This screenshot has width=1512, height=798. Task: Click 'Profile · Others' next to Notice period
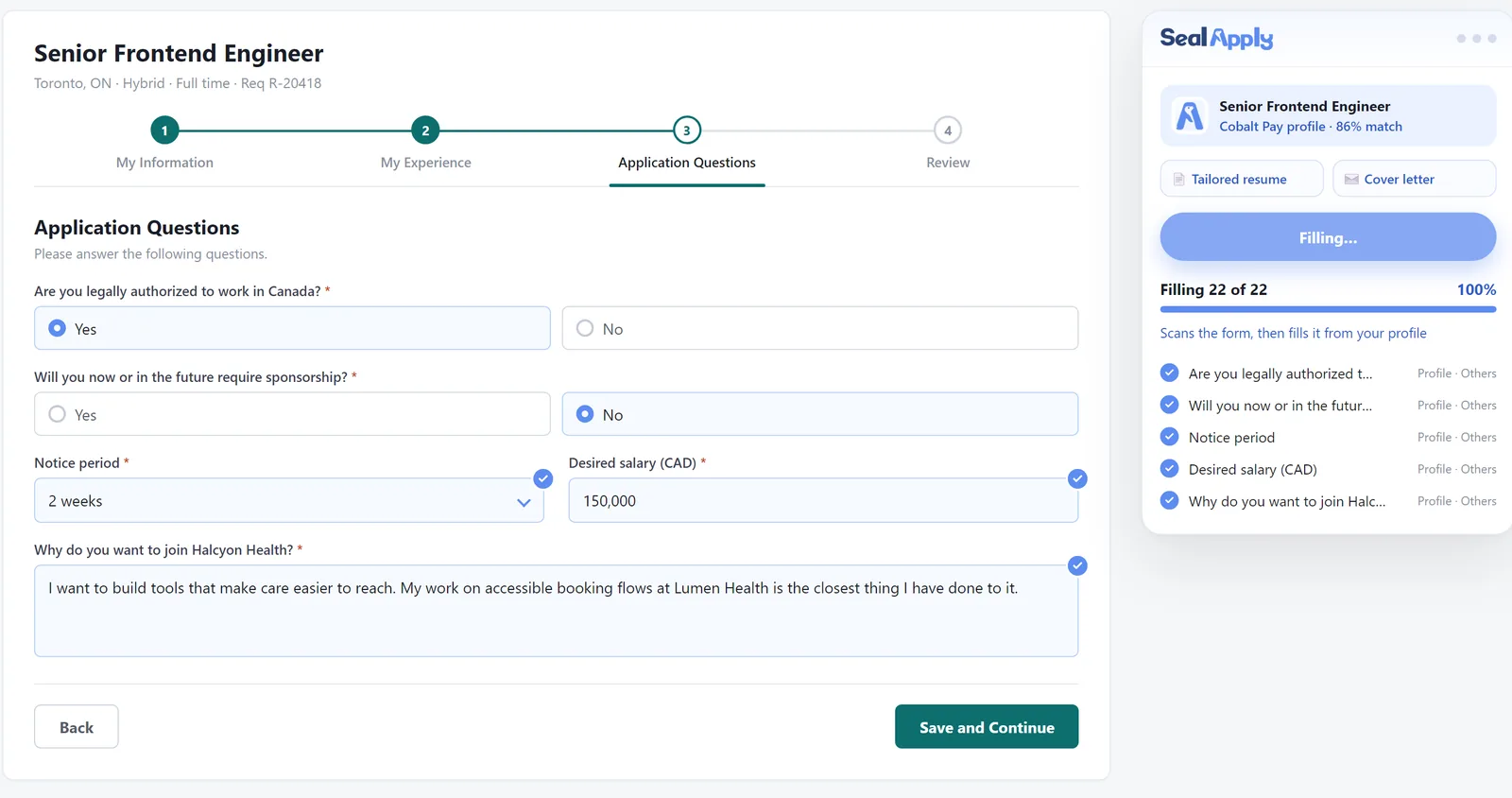click(1456, 437)
